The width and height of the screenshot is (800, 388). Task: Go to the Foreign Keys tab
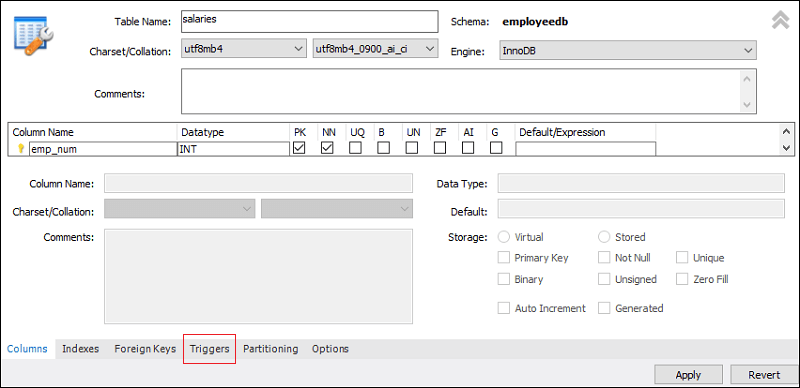coord(145,349)
